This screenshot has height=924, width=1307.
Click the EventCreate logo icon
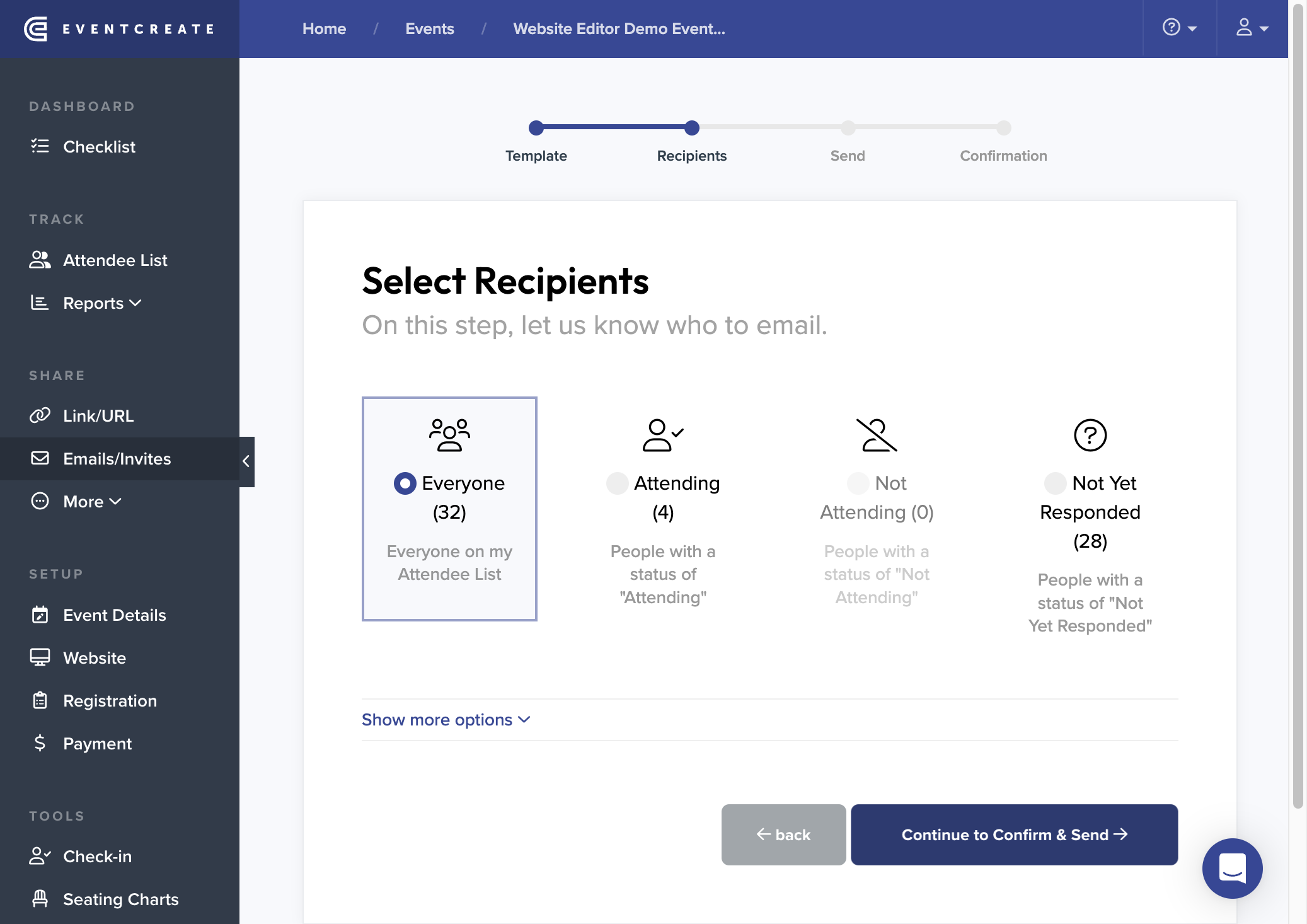(x=36, y=29)
